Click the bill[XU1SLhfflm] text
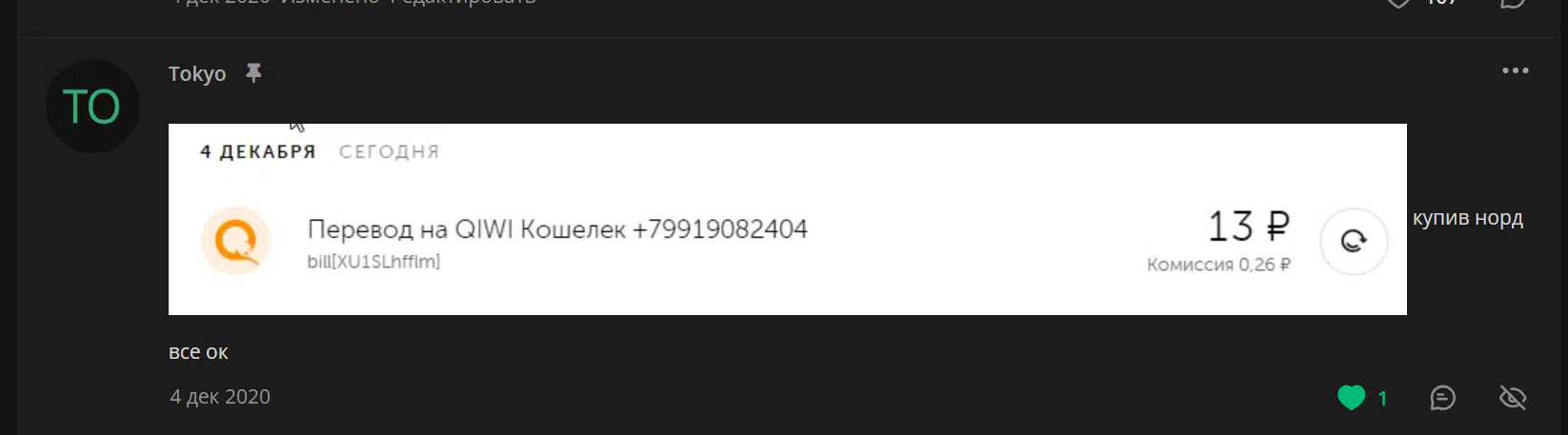Screen dimensions: 1568x435 [373, 262]
